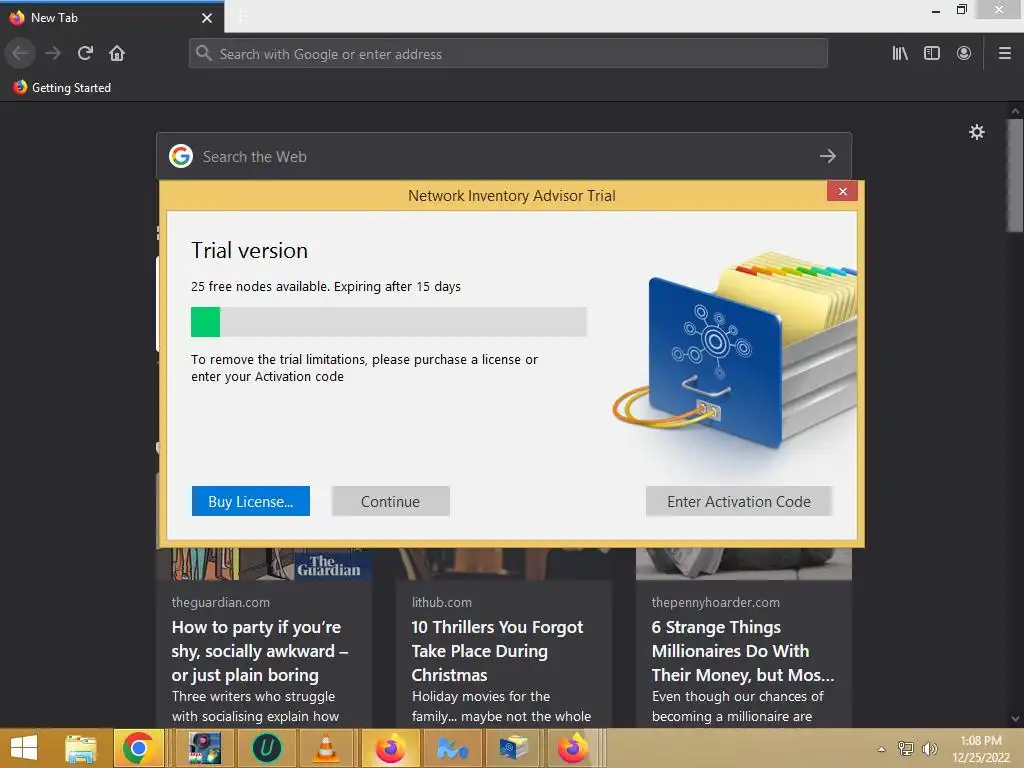This screenshot has height=768, width=1024.
Task: Open the lithub 10 Thrillers article
Action: [498, 650]
